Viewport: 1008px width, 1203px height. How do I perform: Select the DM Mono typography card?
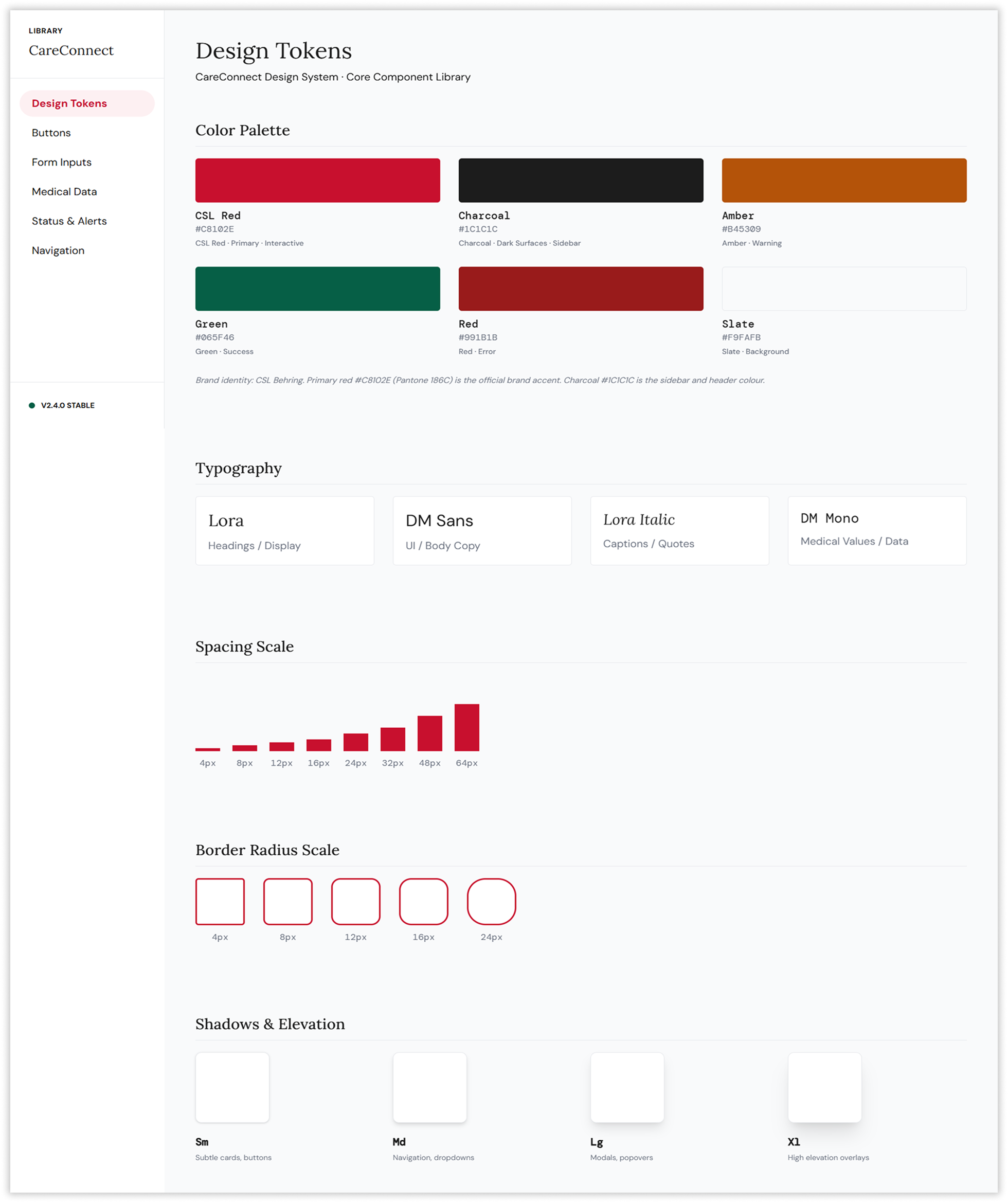pyautogui.click(x=877, y=530)
